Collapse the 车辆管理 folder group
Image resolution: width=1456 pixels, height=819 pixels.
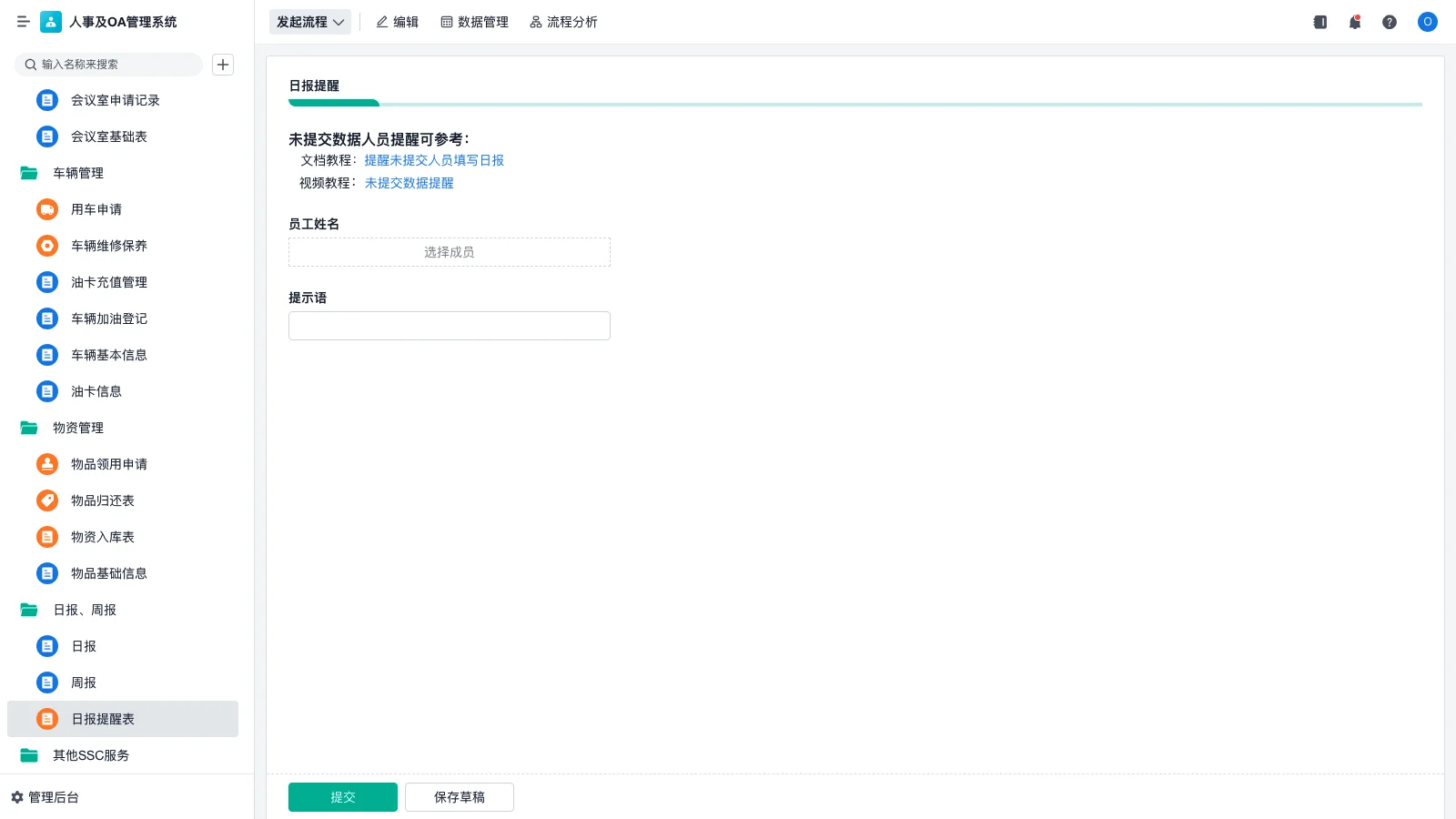pos(78,173)
